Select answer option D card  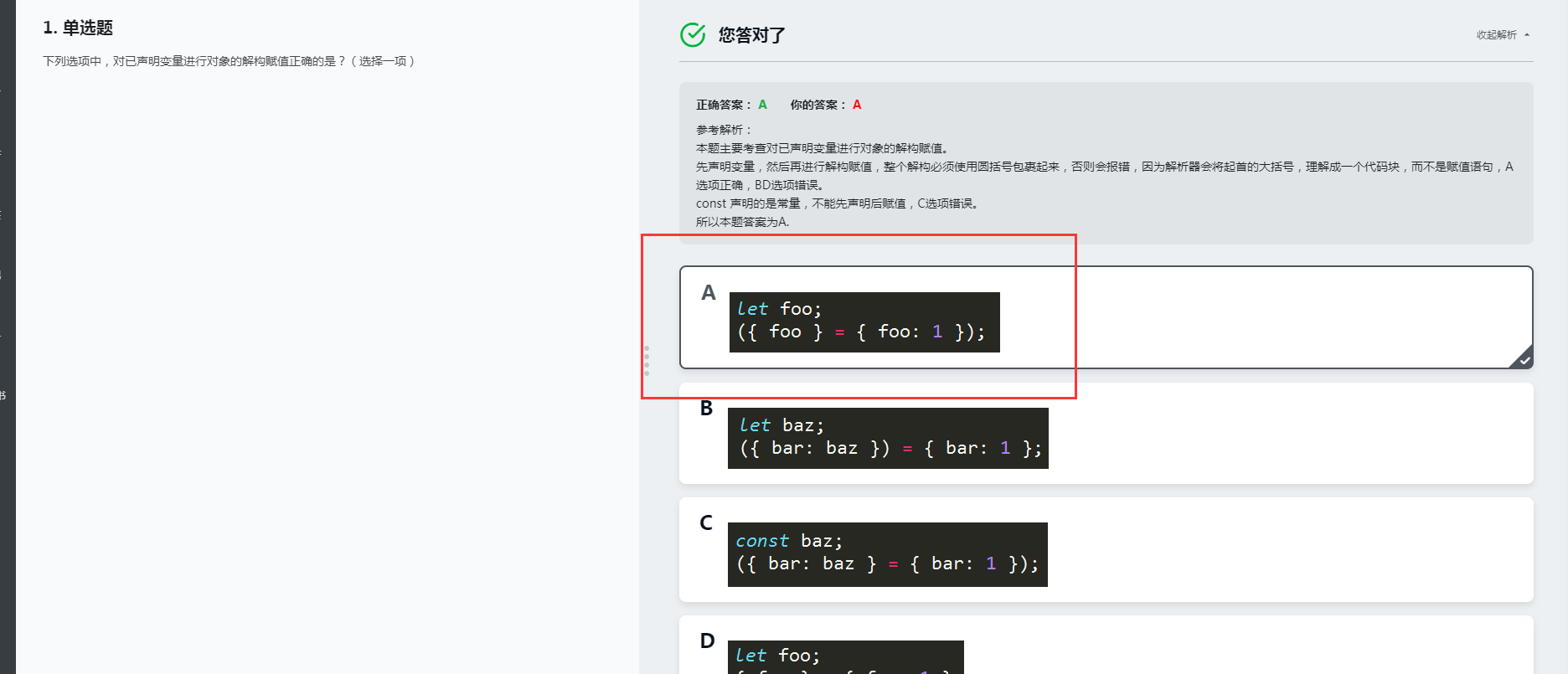pyautogui.click(x=1106, y=645)
